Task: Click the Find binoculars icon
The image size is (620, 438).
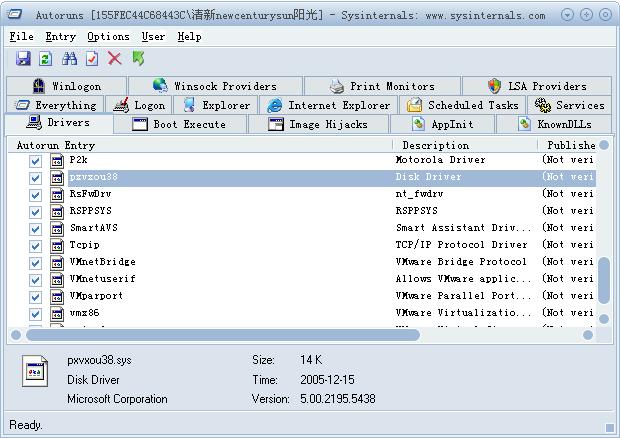Action: (70, 59)
